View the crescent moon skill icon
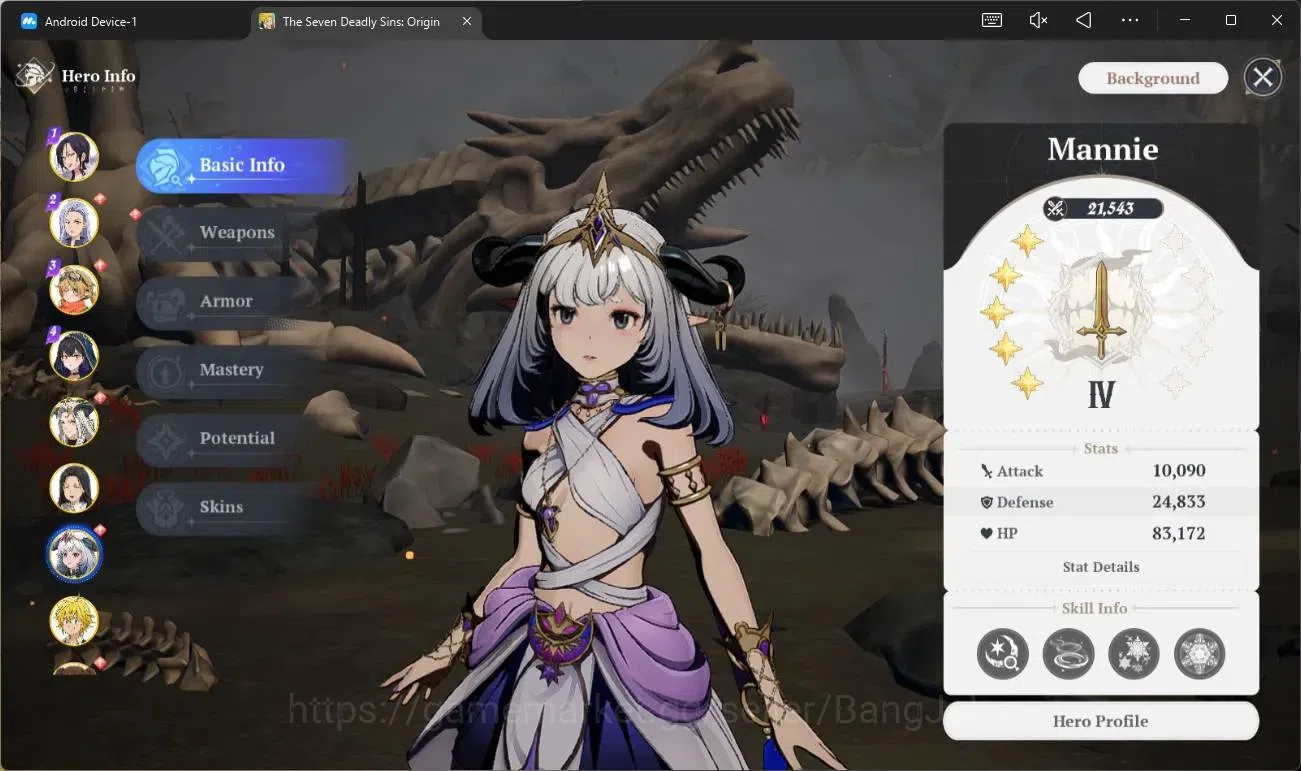Image resolution: width=1301 pixels, height=771 pixels. pyautogui.click(x=1003, y=654)
